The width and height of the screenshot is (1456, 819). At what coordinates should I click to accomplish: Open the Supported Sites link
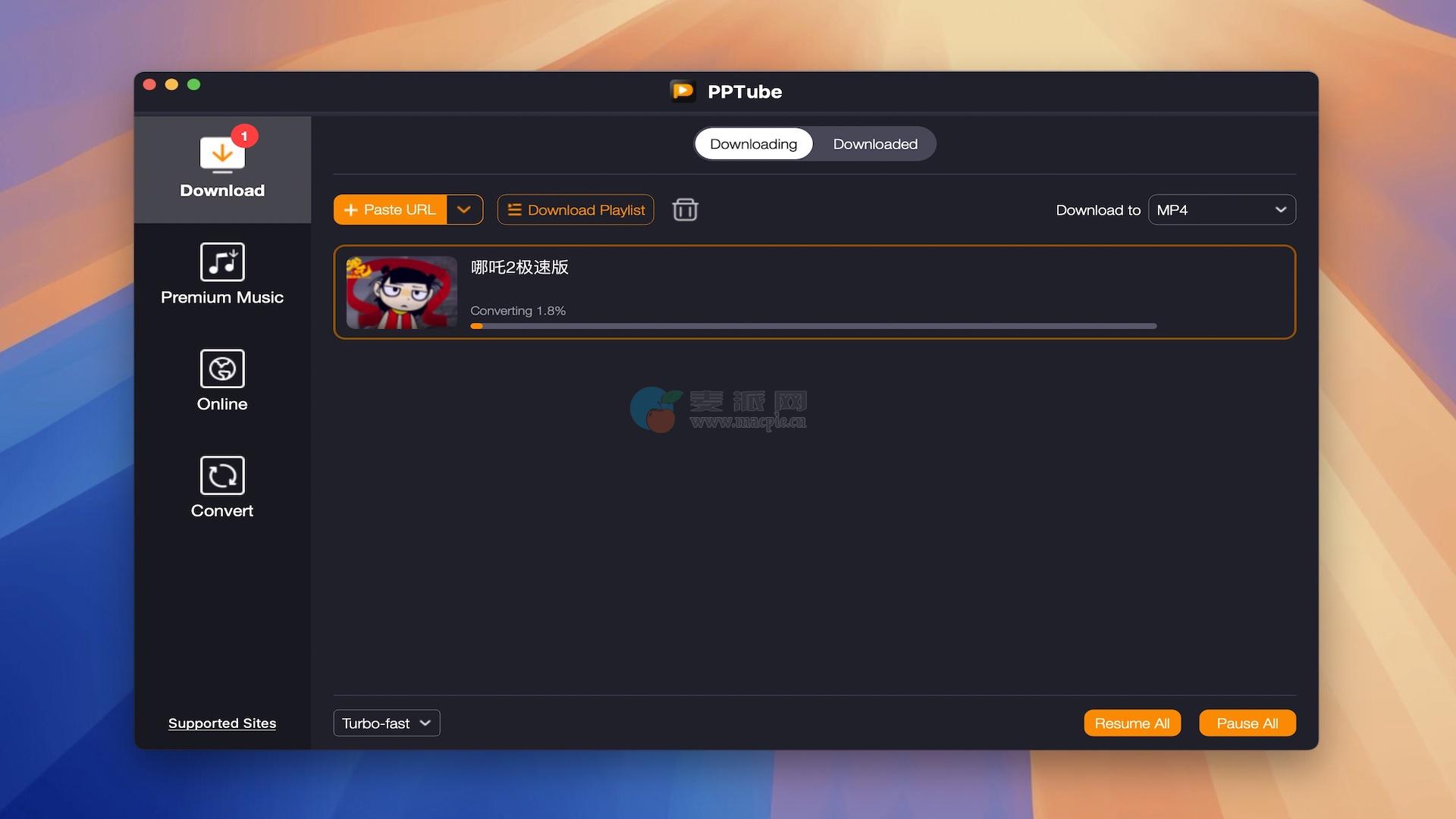point(222,723)
